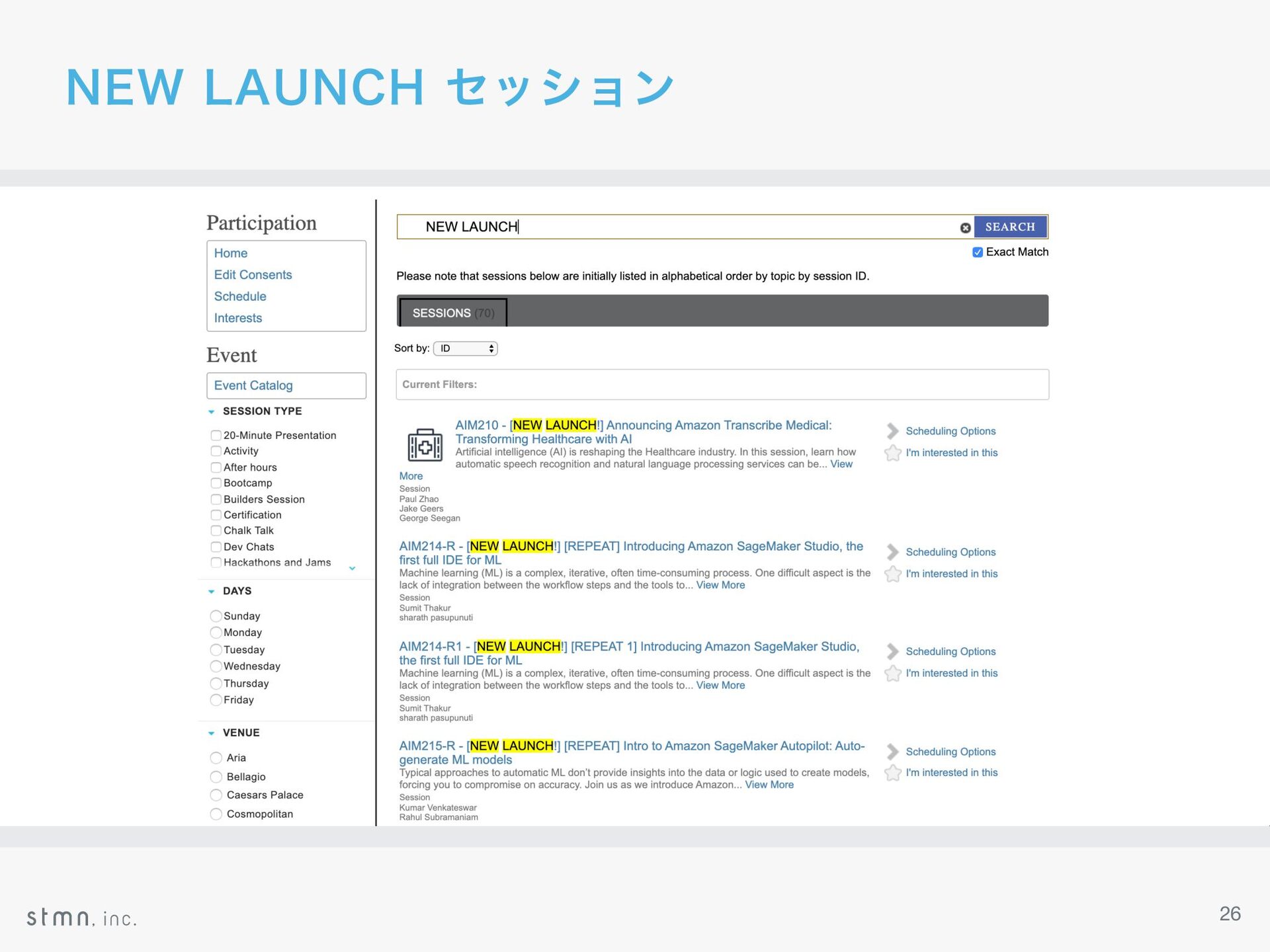Screen dimensions: 1270x952
Task: Click the SEARCH button
Action: click(1010, 227)
